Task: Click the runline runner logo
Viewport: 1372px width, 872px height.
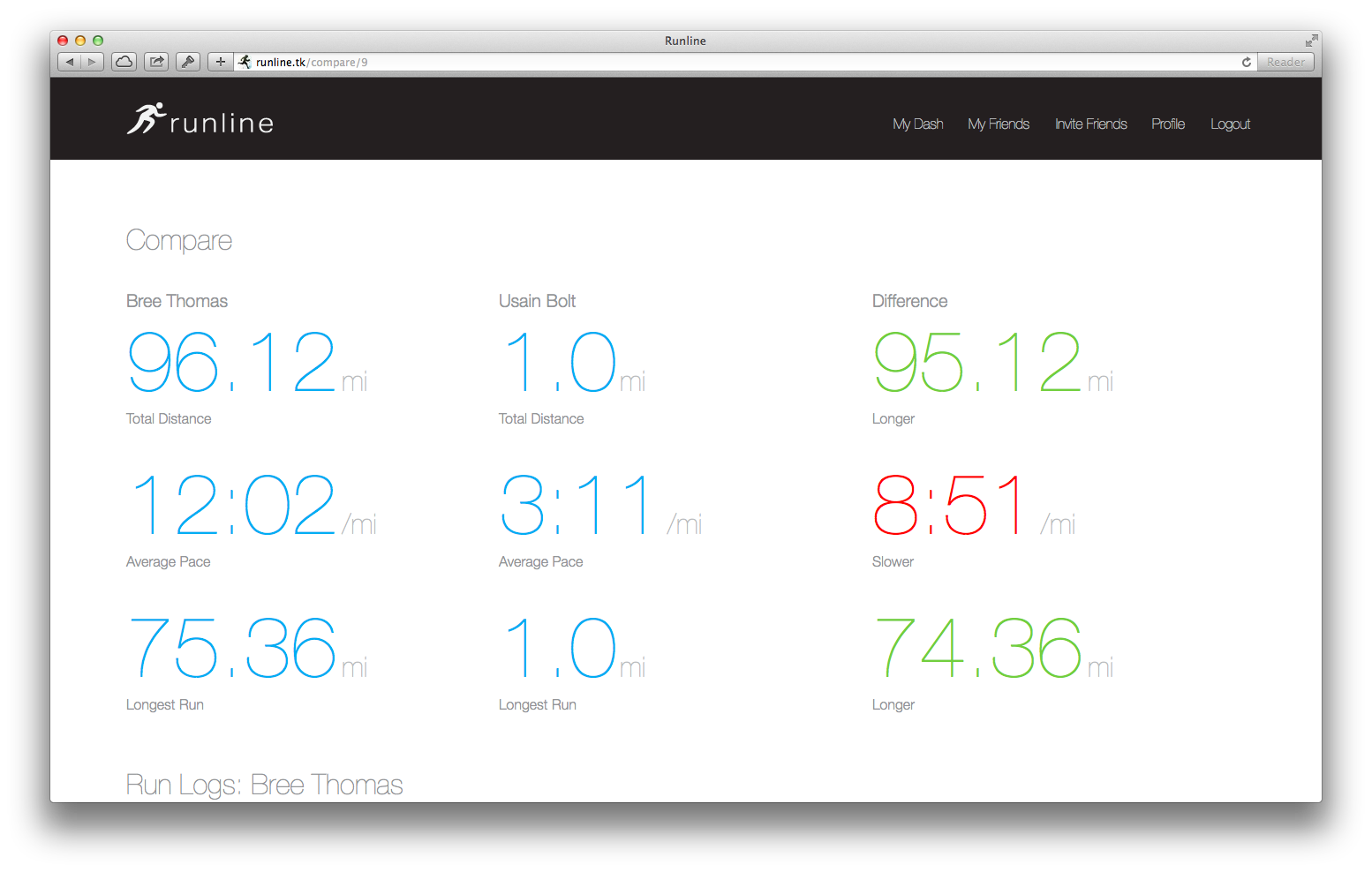Action: (x=146, y=118)
